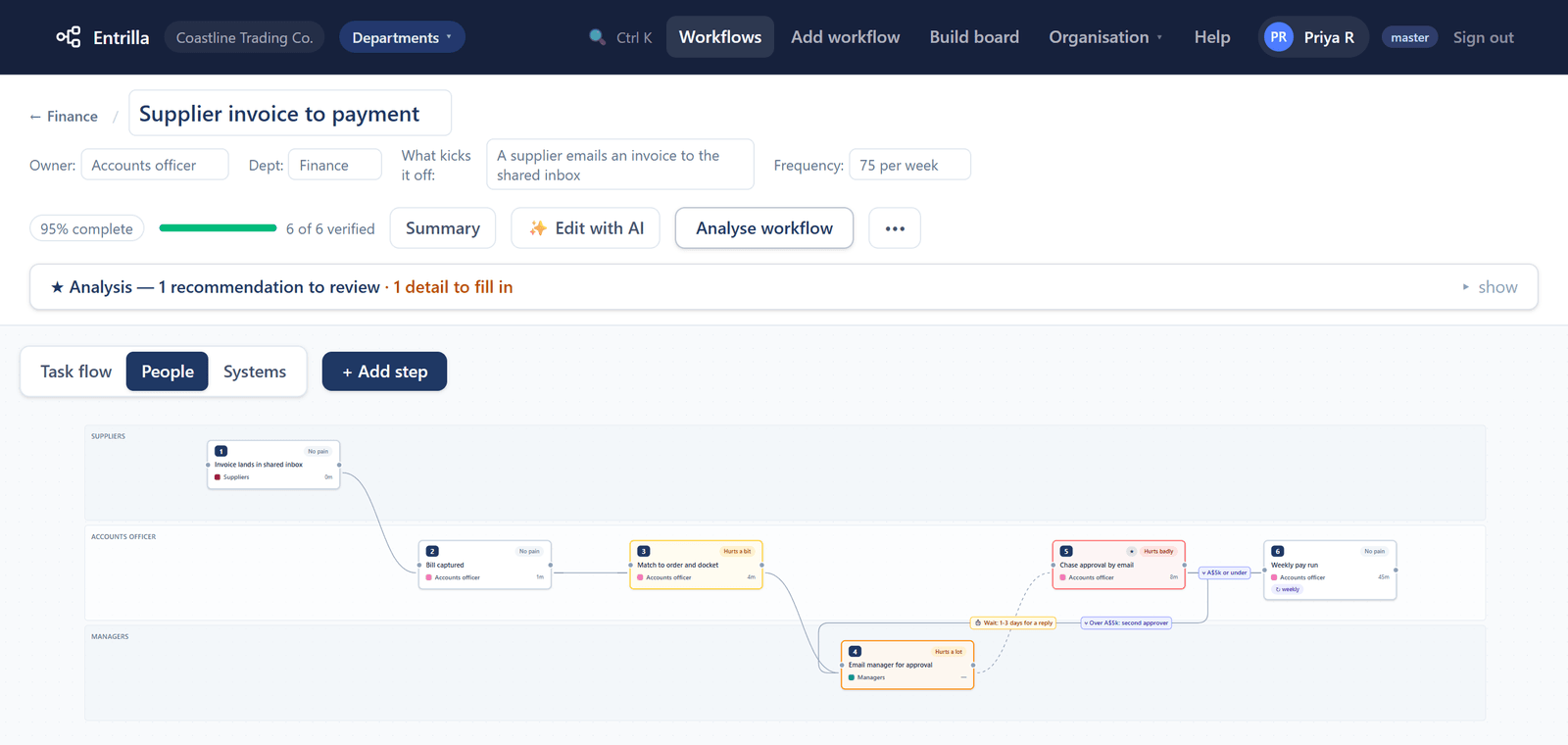
Task: Edit the workflow title field
Action: pos(290,114)
